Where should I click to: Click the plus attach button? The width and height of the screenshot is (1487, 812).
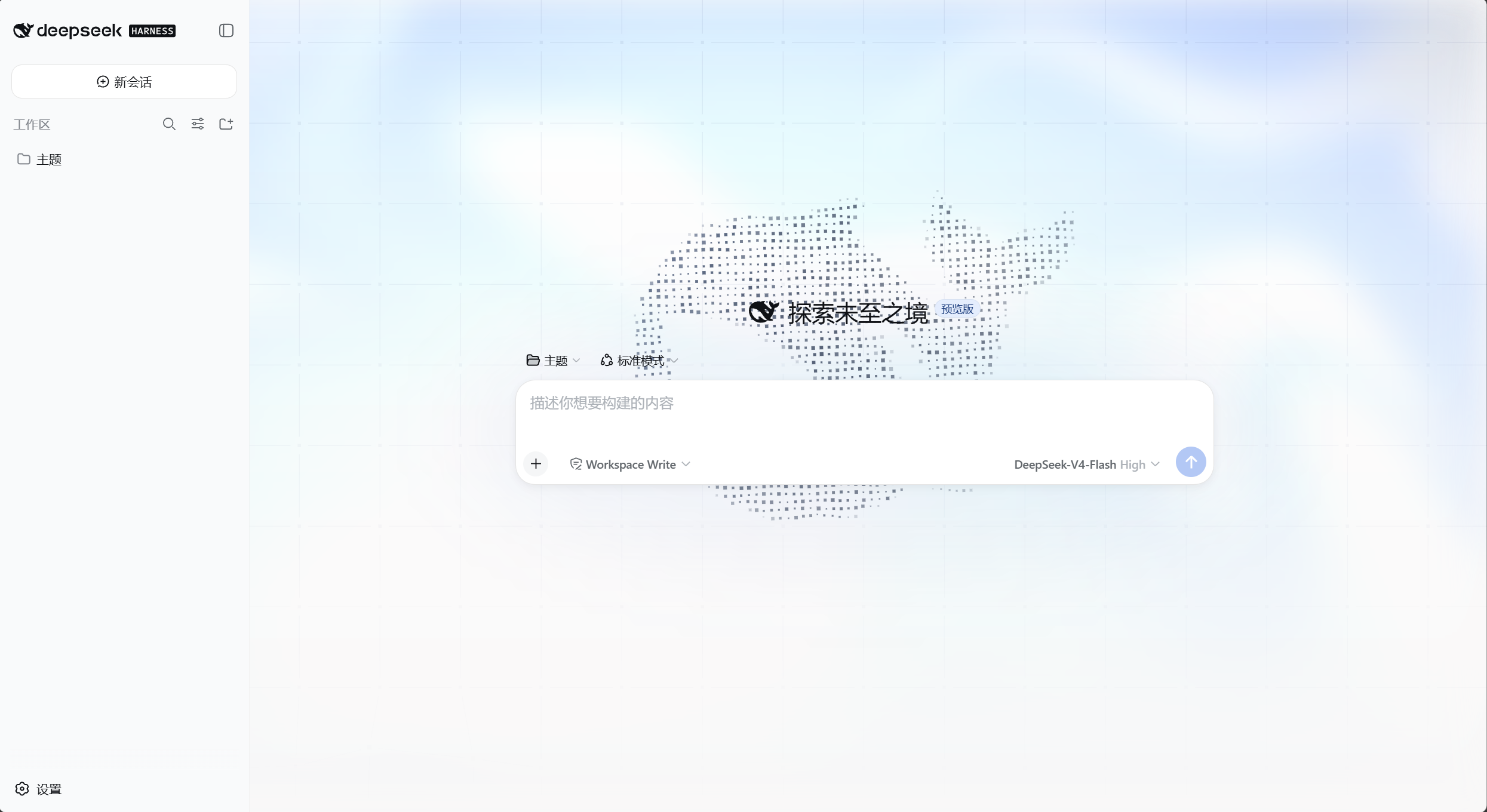536,464
